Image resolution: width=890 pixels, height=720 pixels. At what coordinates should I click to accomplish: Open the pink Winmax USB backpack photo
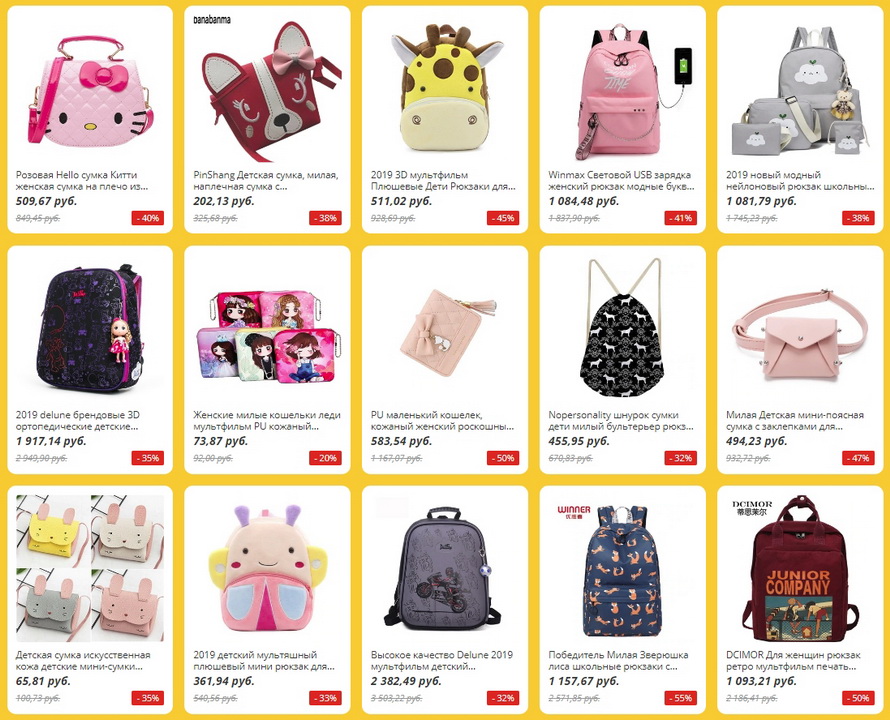pos(623,89)
